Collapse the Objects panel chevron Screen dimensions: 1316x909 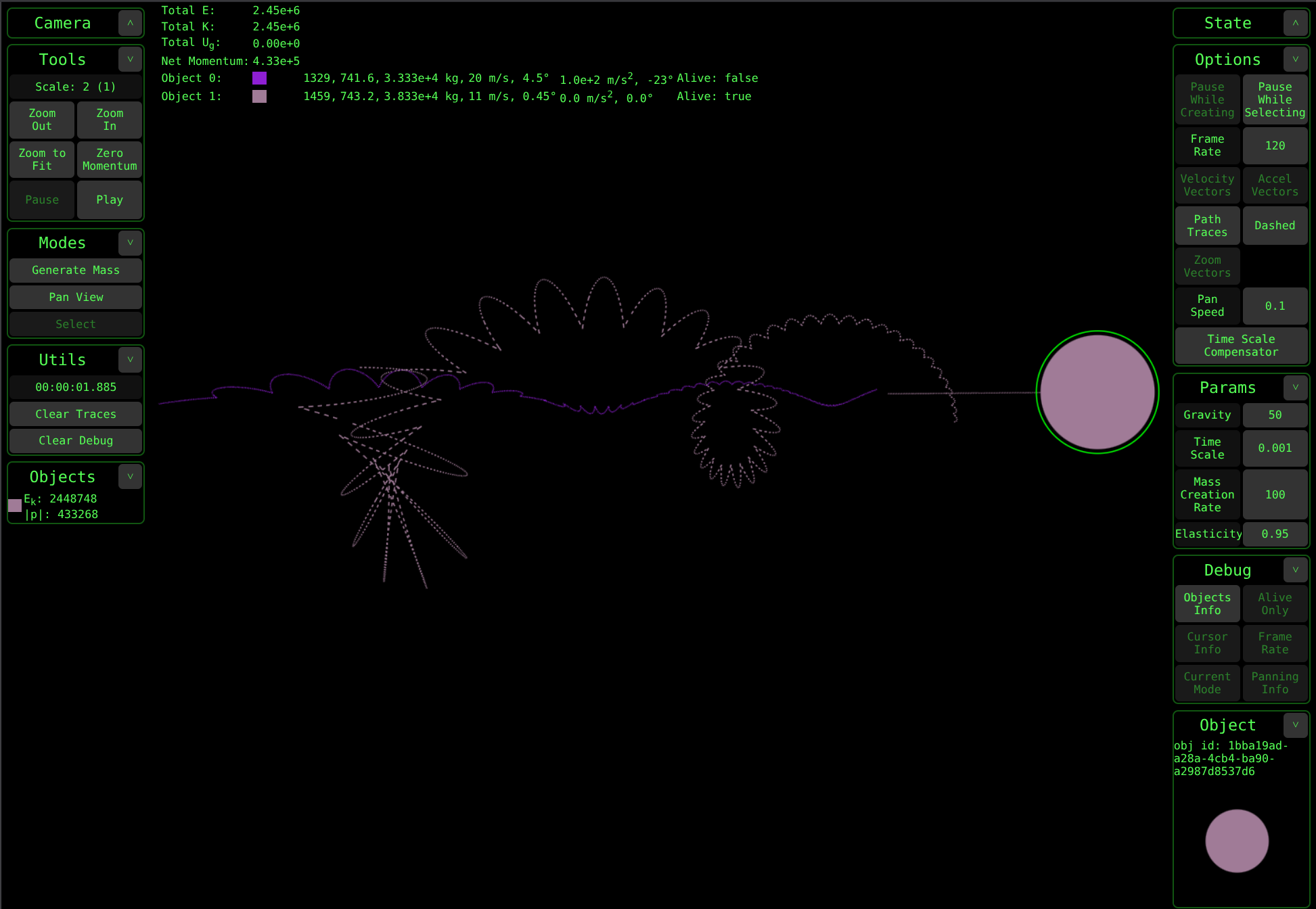click(130, 477)
